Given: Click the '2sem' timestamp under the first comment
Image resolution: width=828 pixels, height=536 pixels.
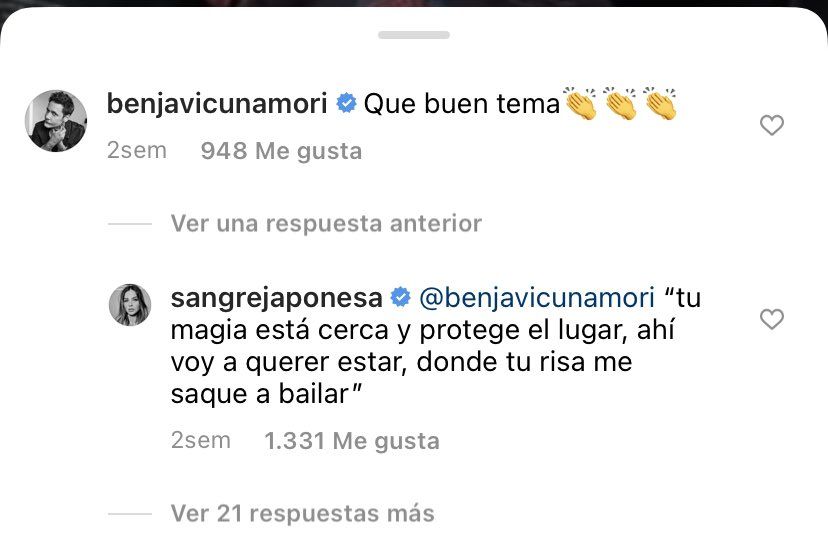Looking at the screenshot, I should (x=137, y=151).
